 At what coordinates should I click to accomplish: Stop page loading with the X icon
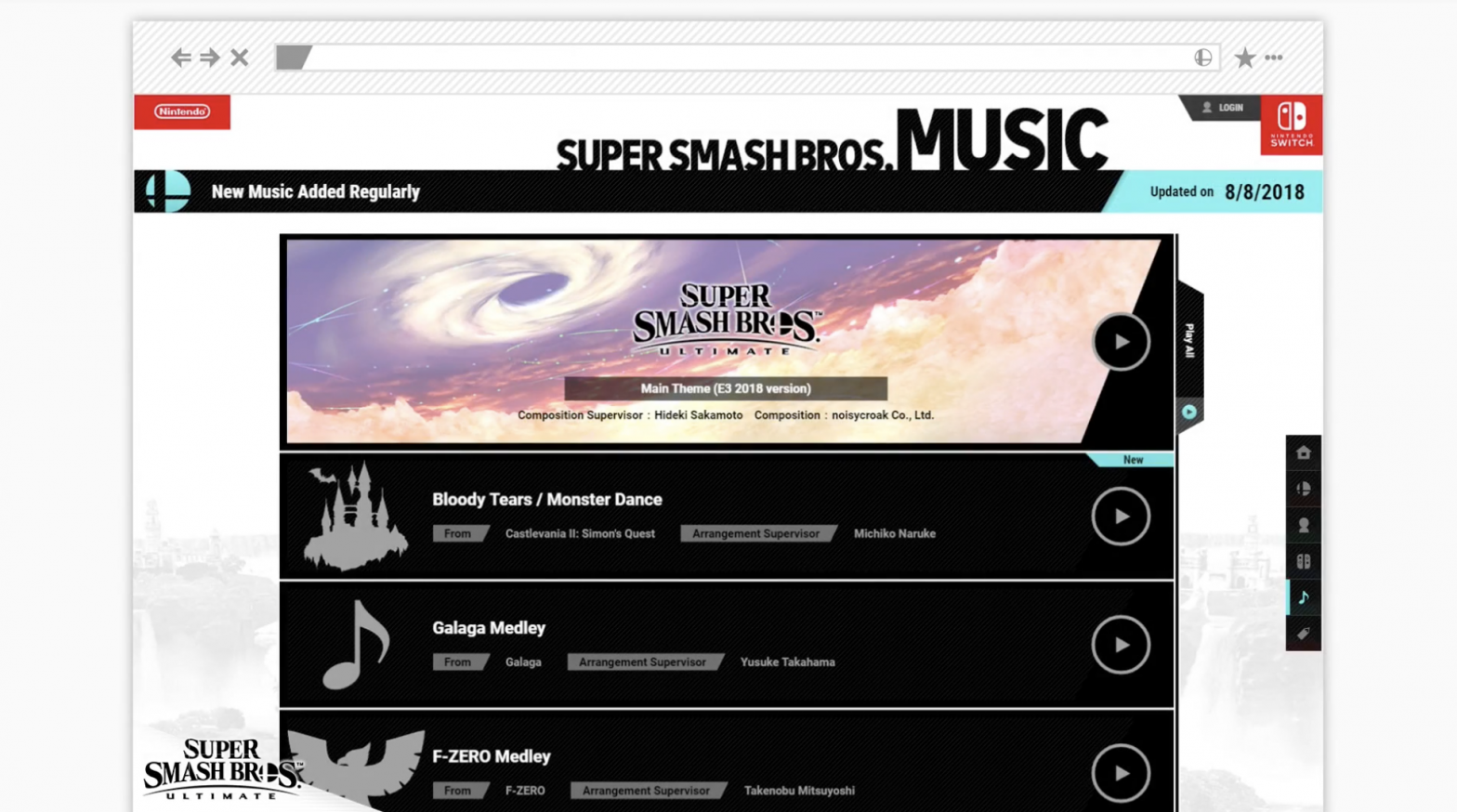240,58
